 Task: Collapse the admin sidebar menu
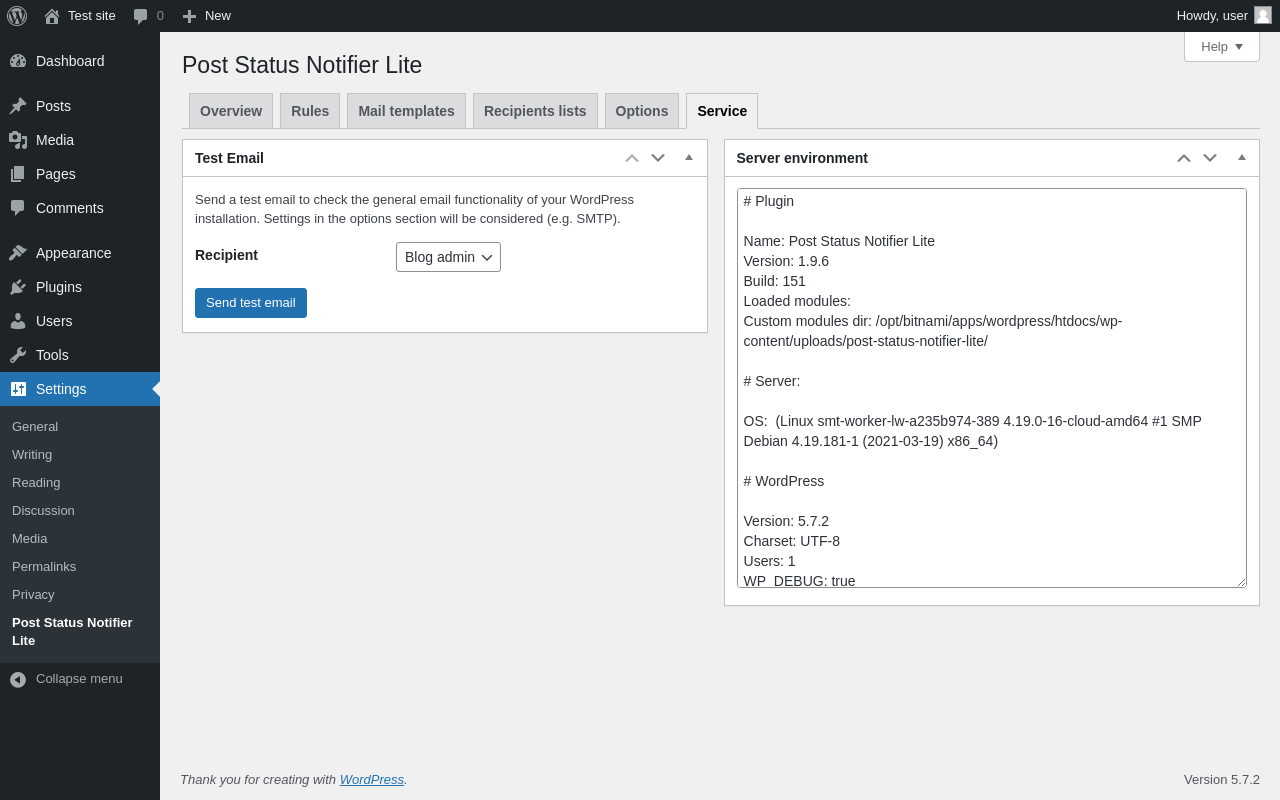point(66,679)
